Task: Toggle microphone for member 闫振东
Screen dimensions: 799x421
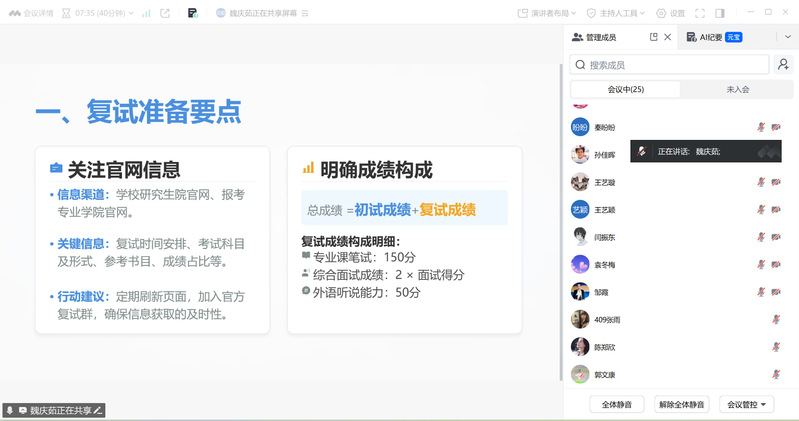Action: (x=762, y=237)
